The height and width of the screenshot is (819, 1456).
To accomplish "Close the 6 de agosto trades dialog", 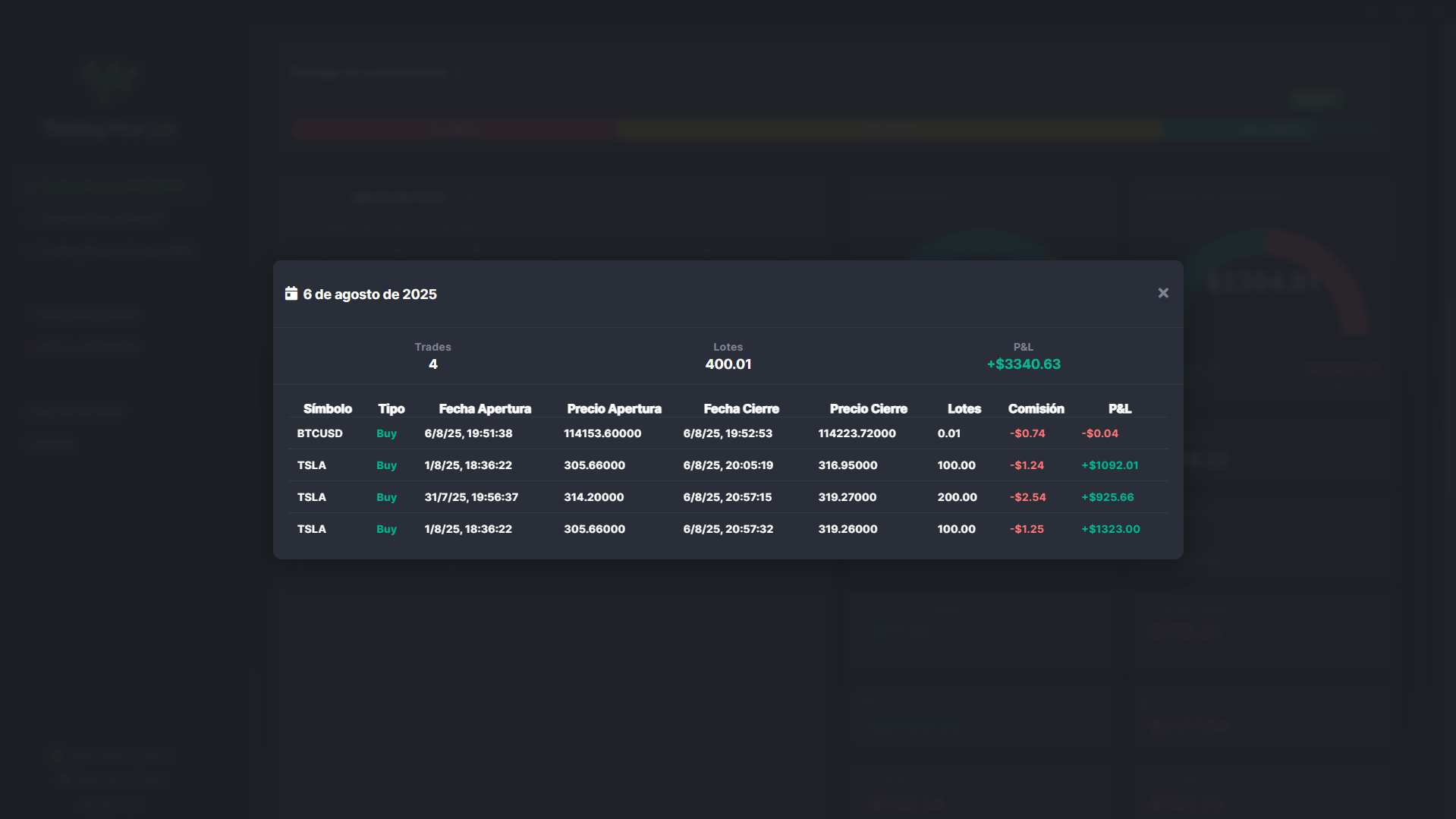I will pos(1162,293).
